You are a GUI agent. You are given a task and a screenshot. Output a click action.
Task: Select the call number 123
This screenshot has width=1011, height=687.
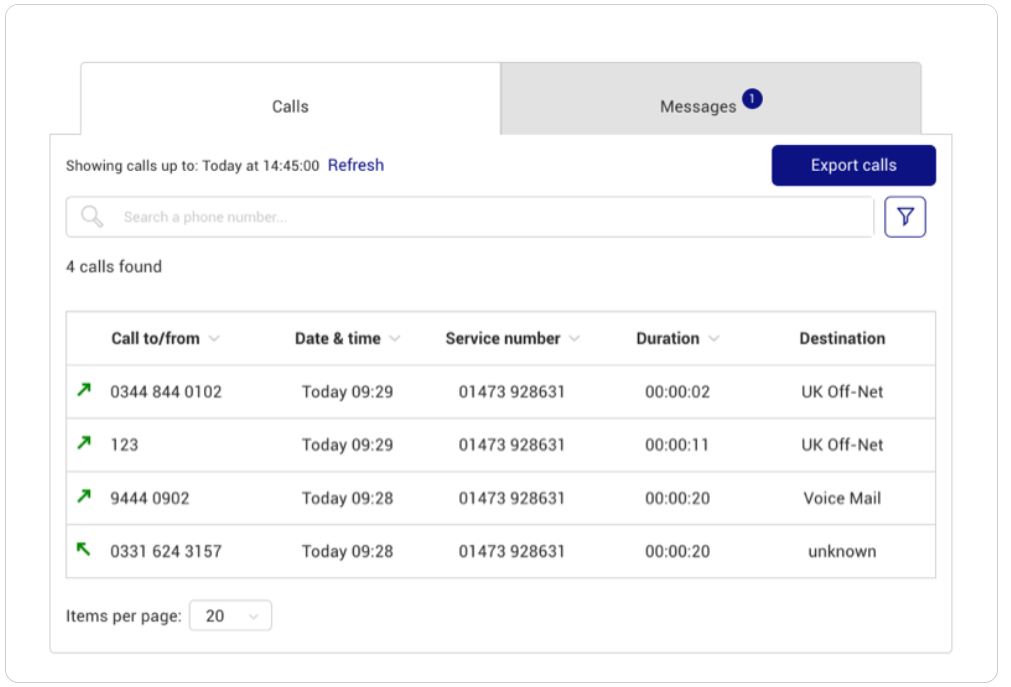(x=124, y=445)
